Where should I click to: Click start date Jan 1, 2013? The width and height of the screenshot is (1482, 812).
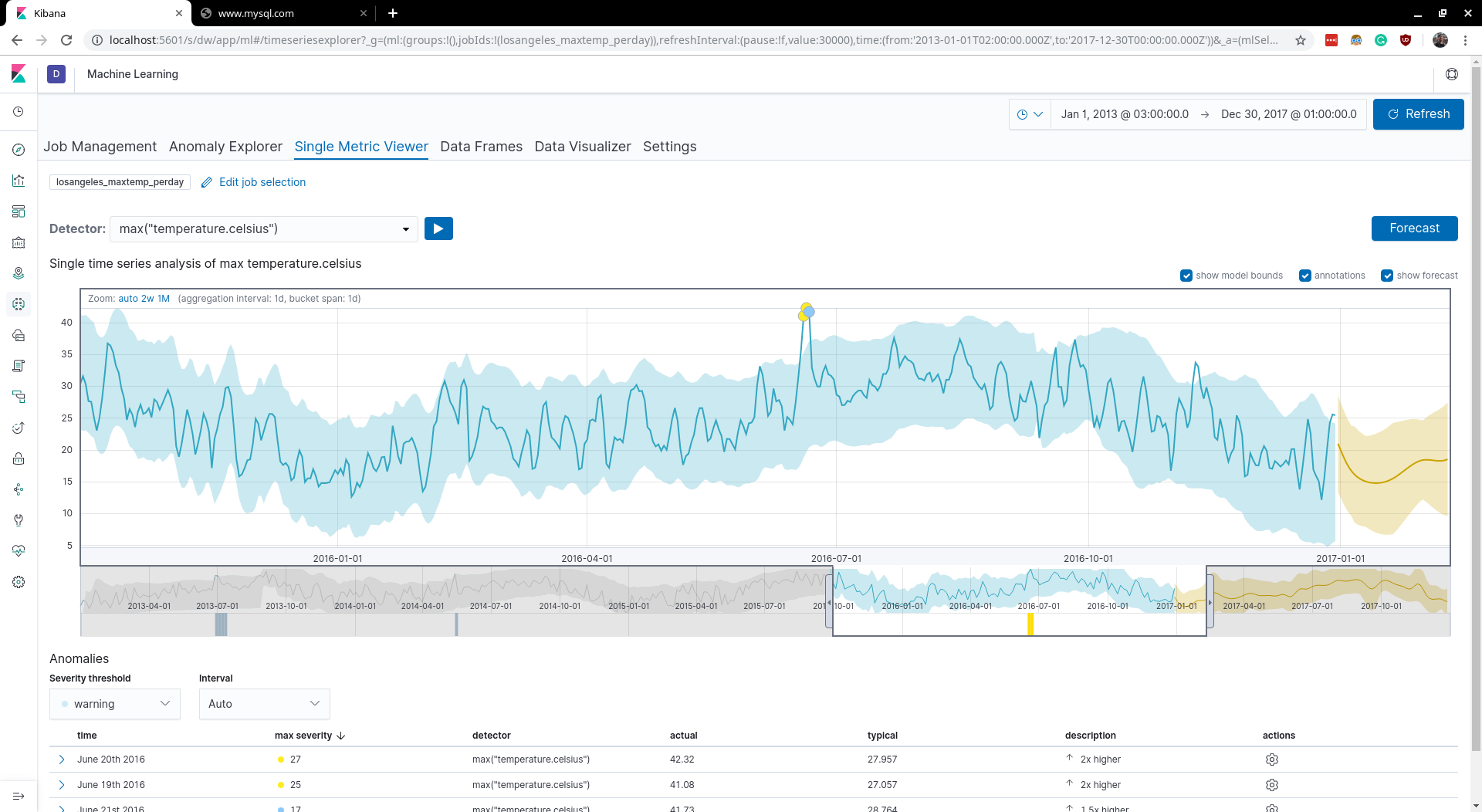[1125, 114]
